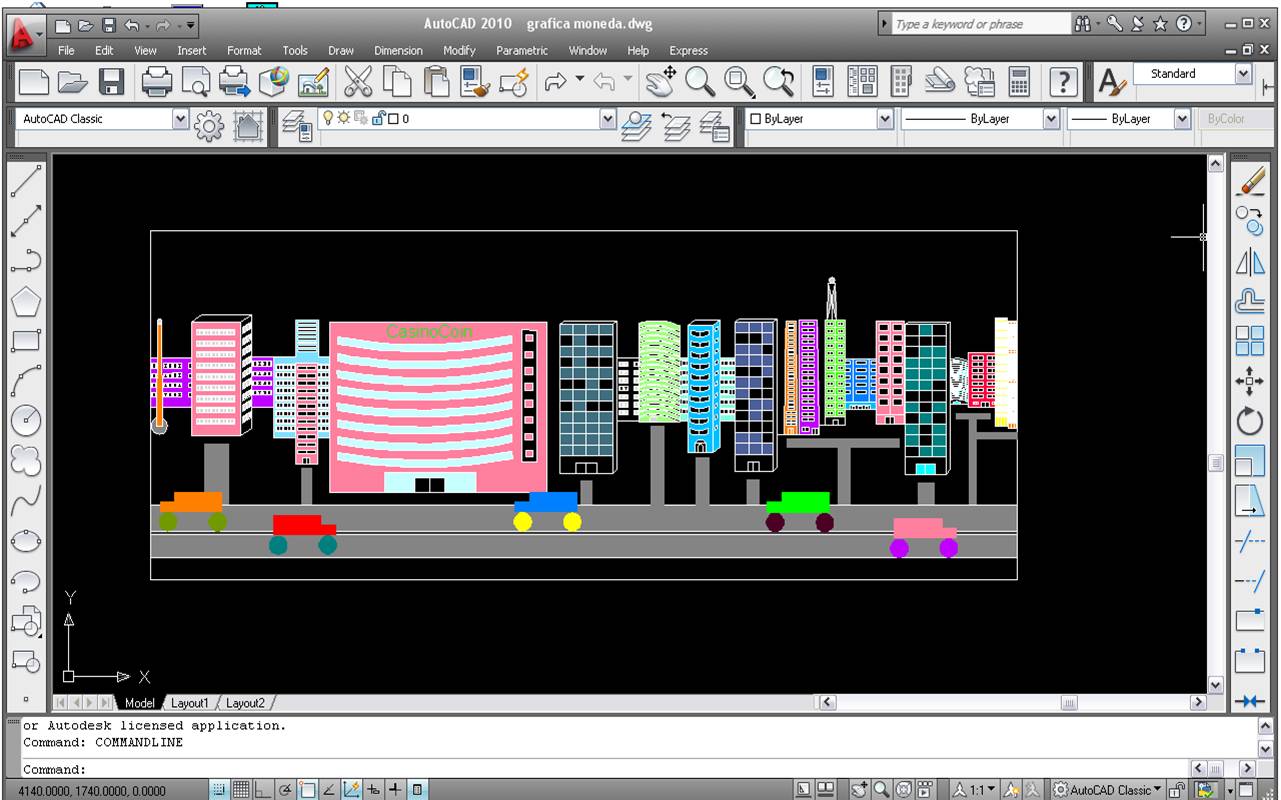The image size is (1281, 800).
Task: Click the Erase tool in Modify toolbar
Action: click(1250, 181)
